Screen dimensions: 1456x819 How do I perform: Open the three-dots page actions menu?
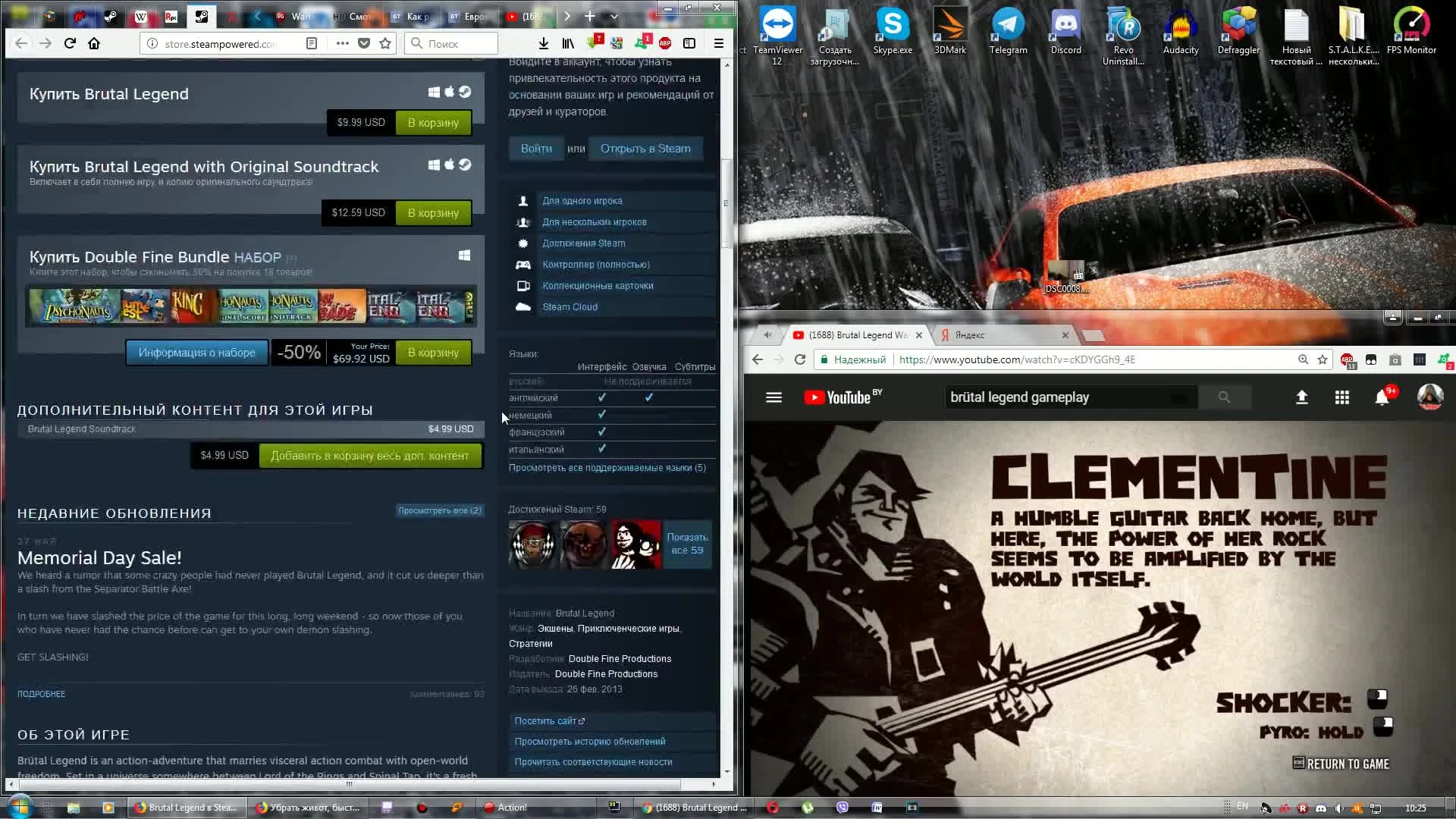pos(342,43)
